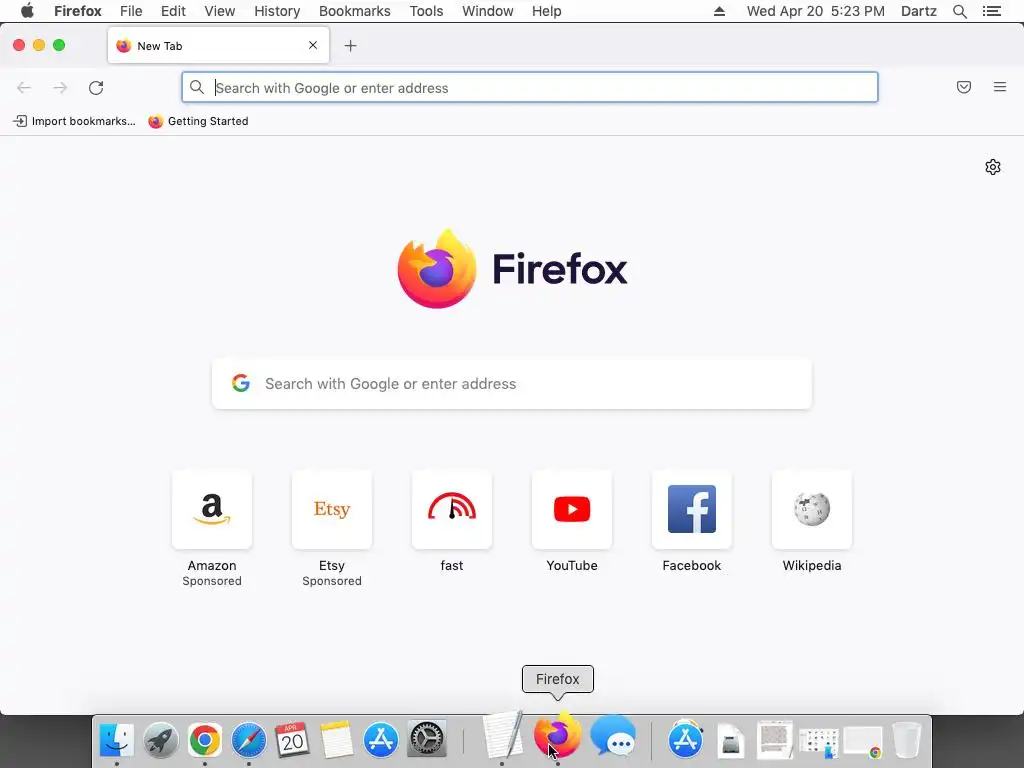
Task: Open the Window menu
Action: click(488, 11)
